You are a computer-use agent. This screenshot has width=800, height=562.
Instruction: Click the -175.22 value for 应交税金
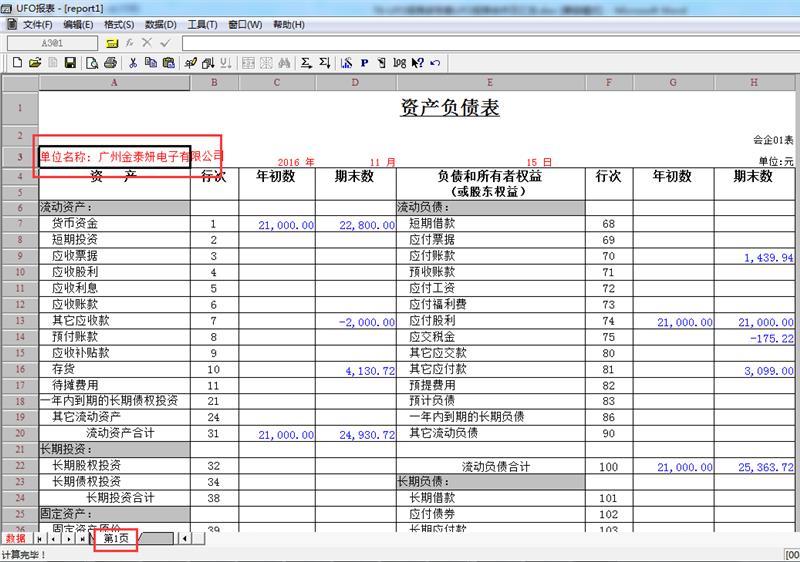pyautogui.click(x=754, y=338)
